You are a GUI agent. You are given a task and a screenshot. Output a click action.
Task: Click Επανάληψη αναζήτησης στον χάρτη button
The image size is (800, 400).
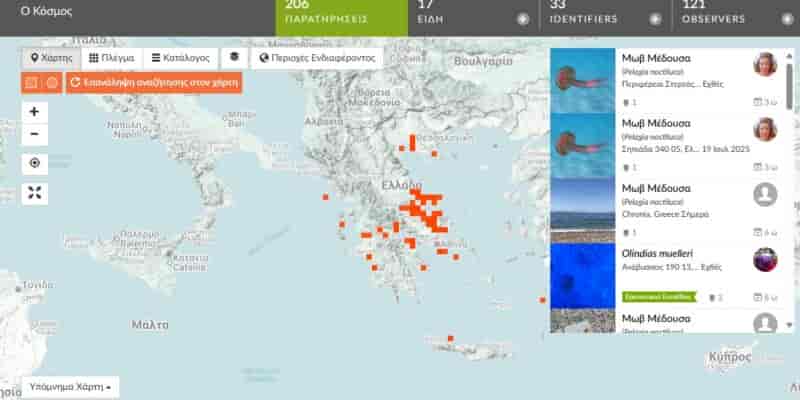point(154,82)
